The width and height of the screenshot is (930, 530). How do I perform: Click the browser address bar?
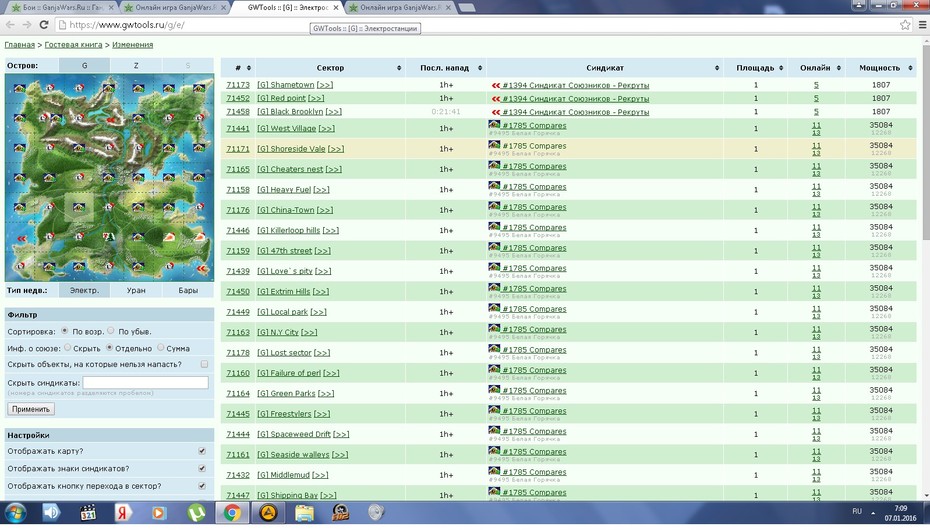coord(477,25)
